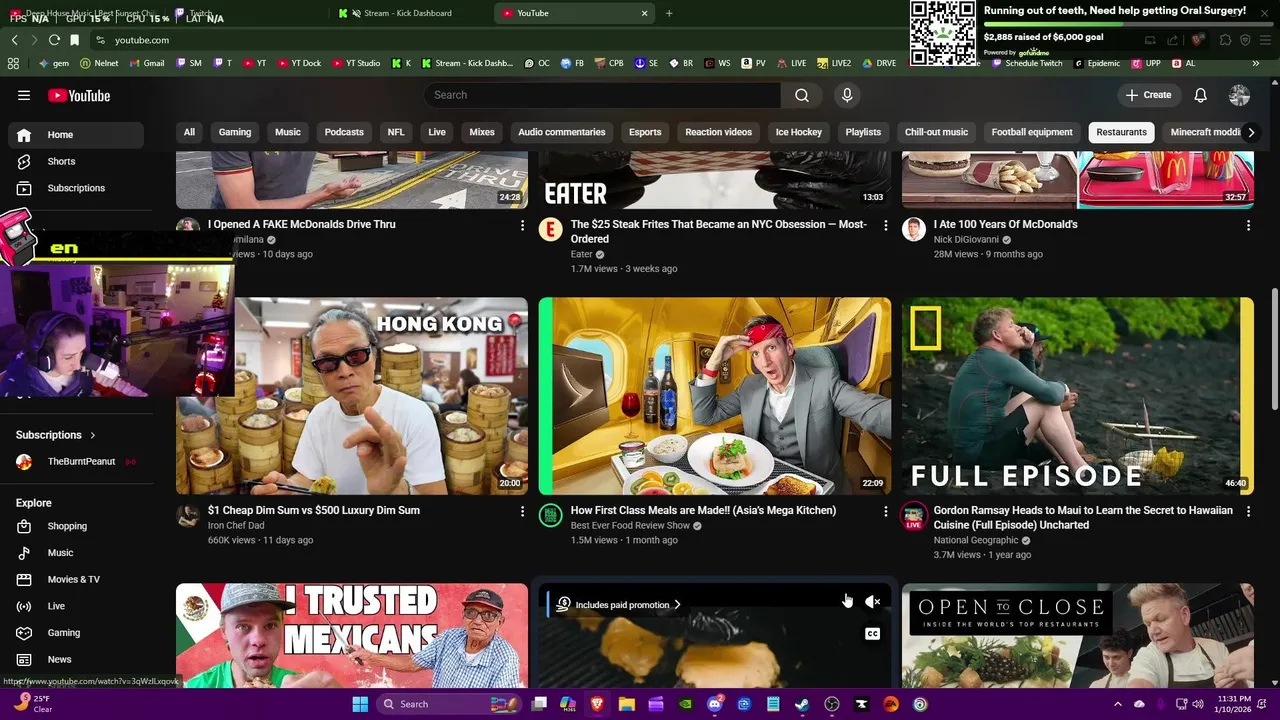The width and height of the screenshot is (1280, 720).
Task: Expand the Subscriptions section chevron
Action: 93,435
